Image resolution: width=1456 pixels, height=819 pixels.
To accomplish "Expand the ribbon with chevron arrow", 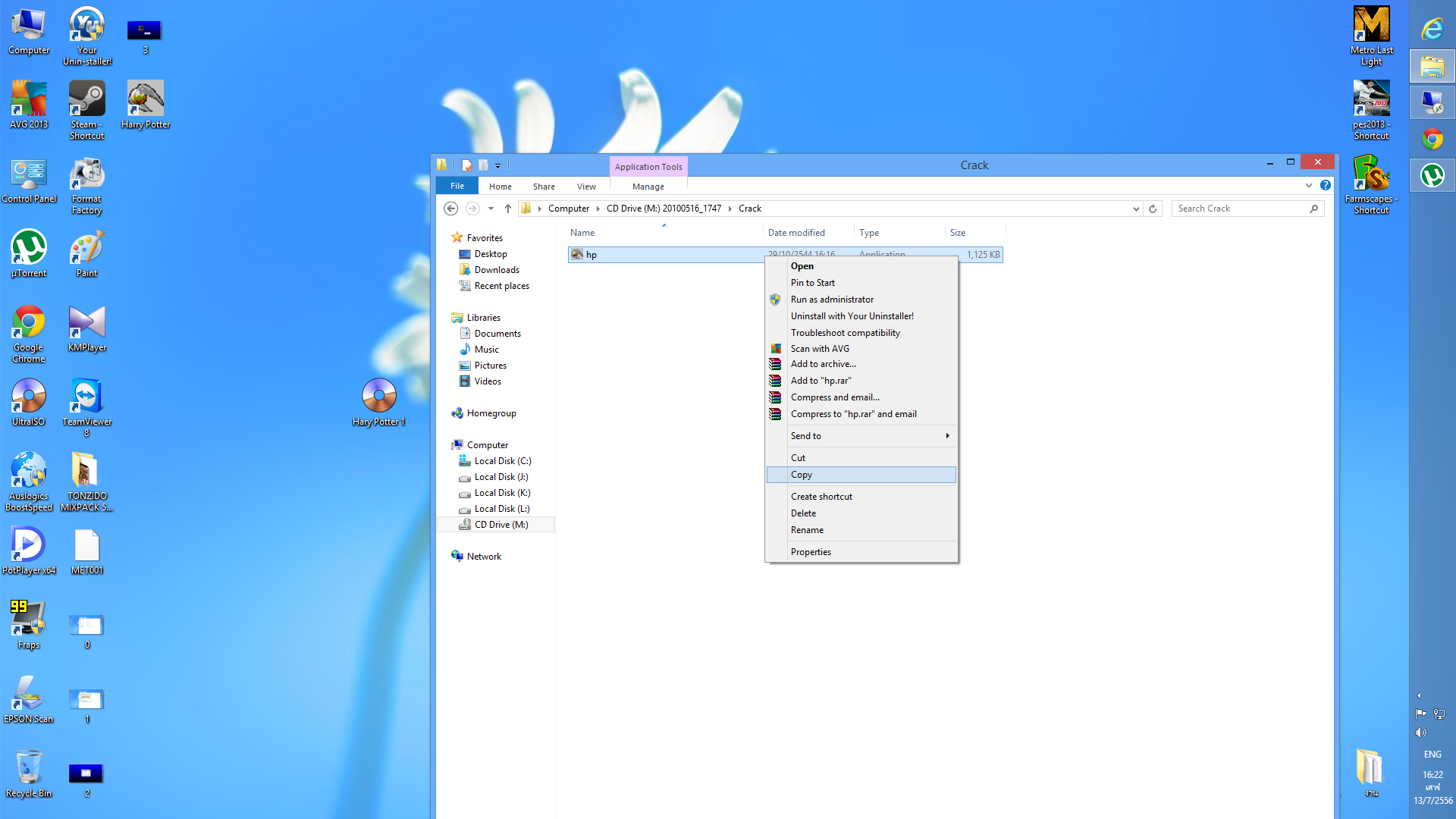I will coord(1309,186).
